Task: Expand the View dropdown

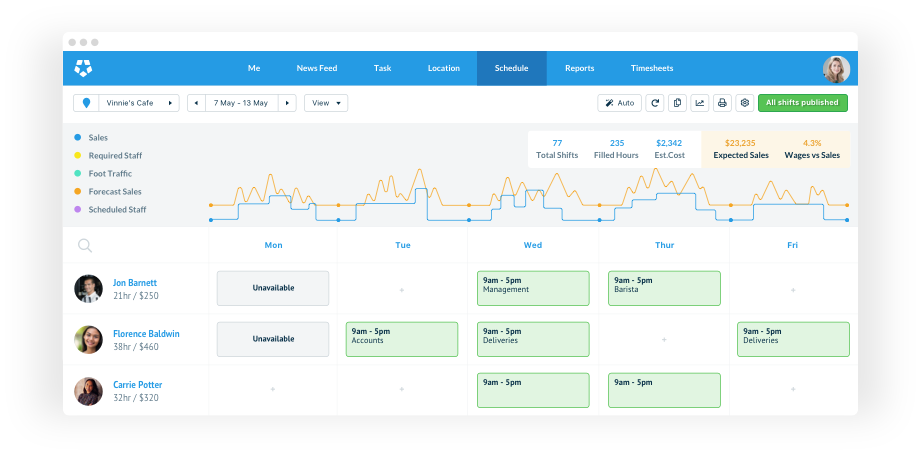Action: click(x=326, y=103)
